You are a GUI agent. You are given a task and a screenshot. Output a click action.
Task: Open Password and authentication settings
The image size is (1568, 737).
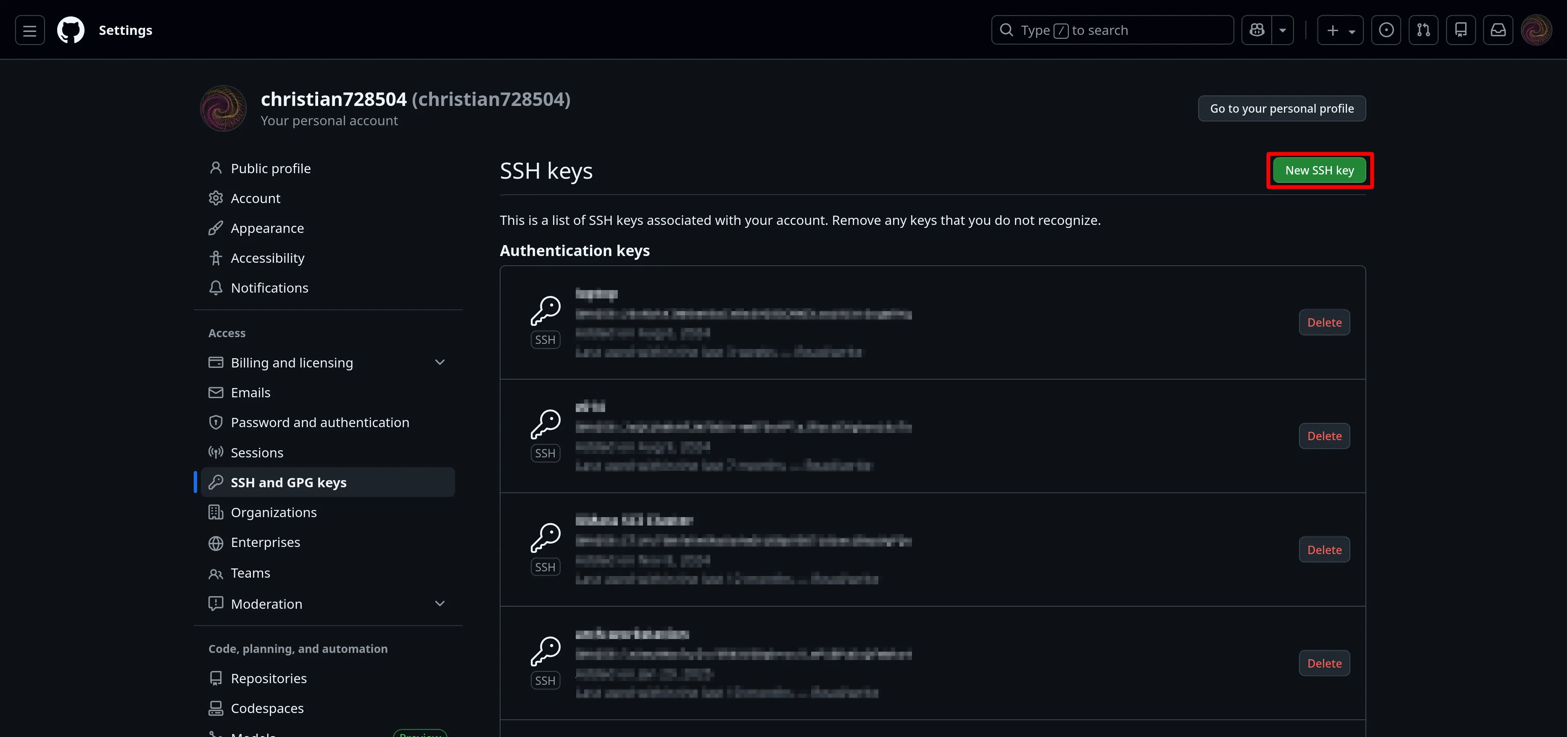click(x=319, y=422)
